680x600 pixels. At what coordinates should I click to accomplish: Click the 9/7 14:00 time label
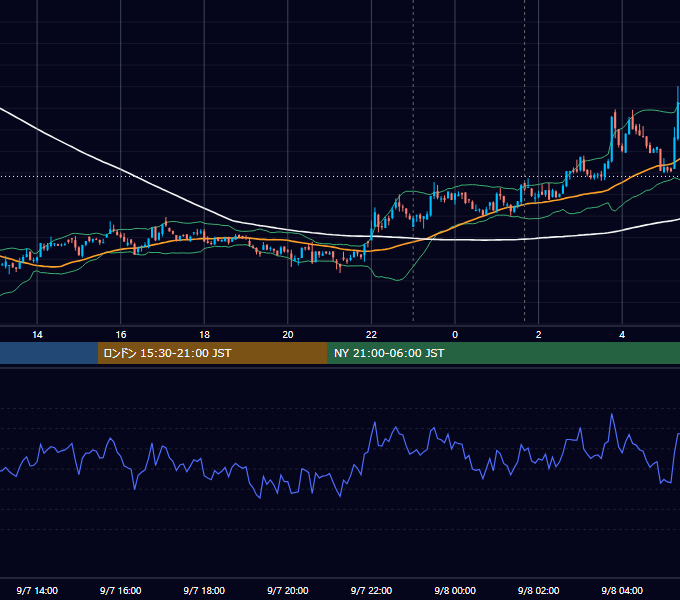pos(37,590)
